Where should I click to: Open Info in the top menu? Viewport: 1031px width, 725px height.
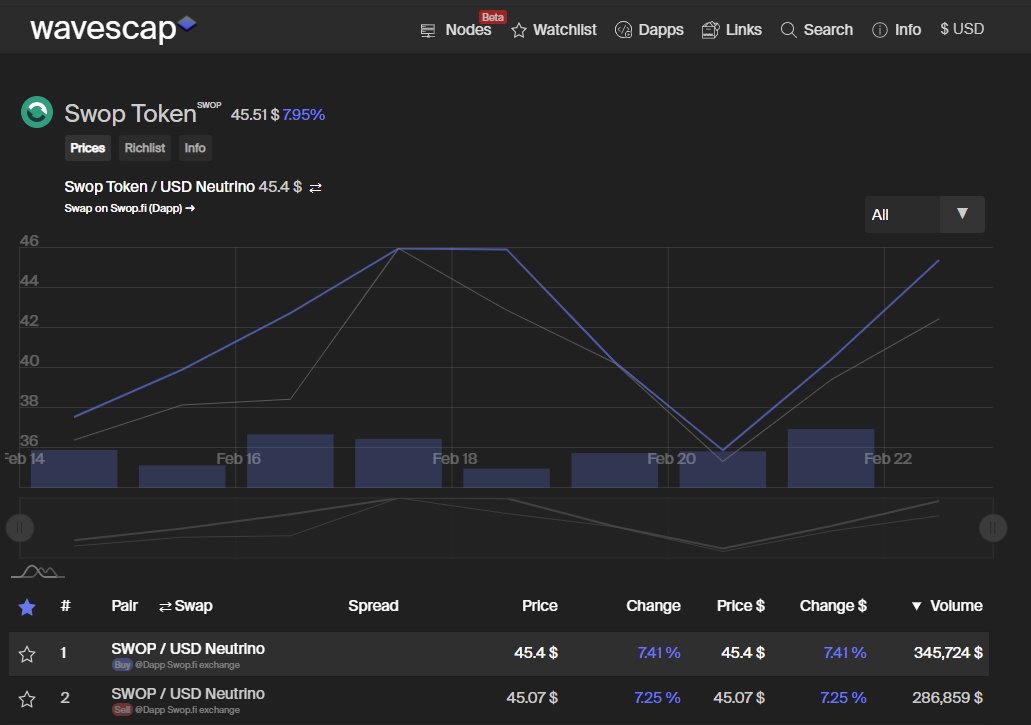click(907, 30)
